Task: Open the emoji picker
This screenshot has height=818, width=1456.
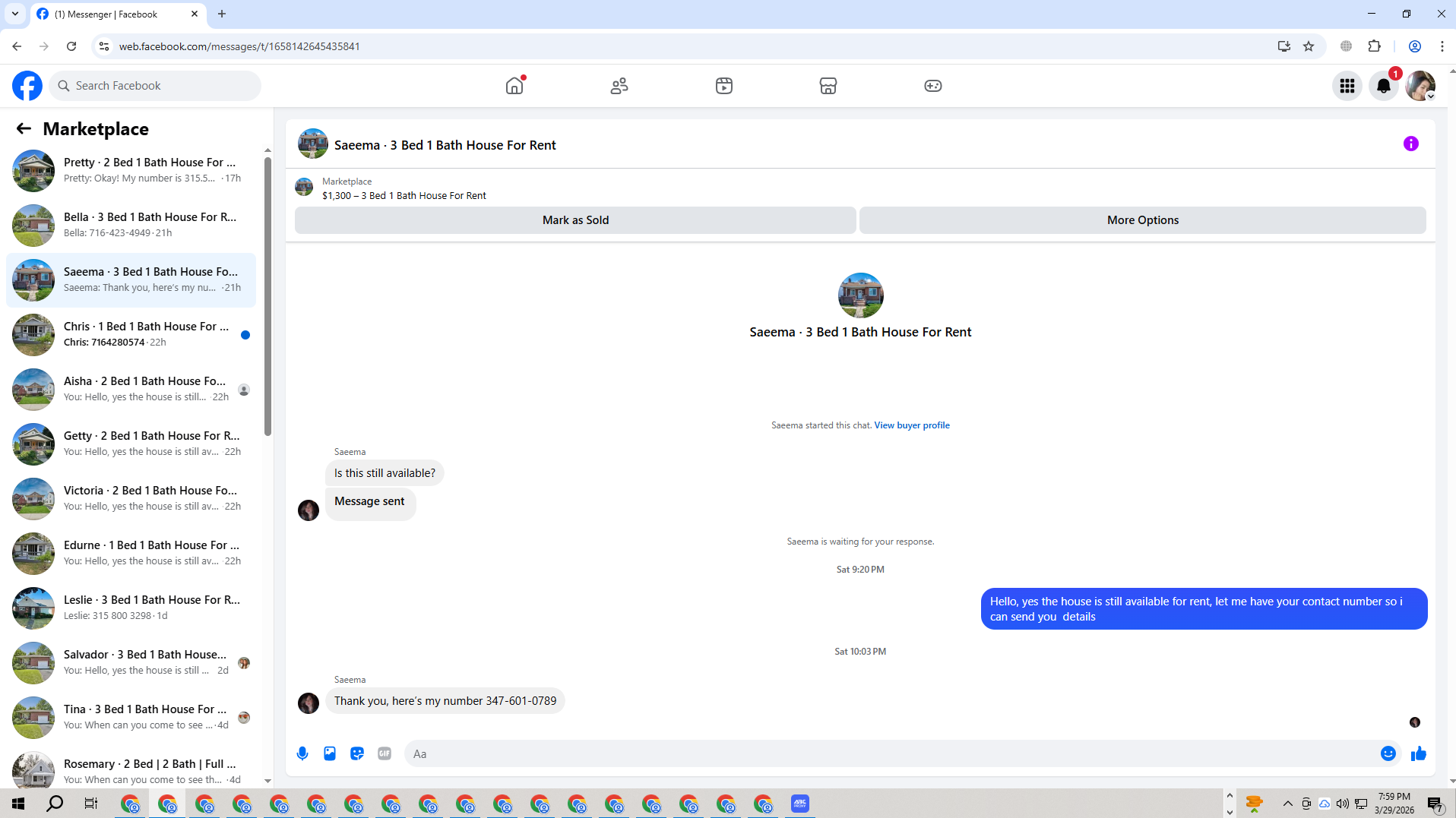Action: (1388, 753)
